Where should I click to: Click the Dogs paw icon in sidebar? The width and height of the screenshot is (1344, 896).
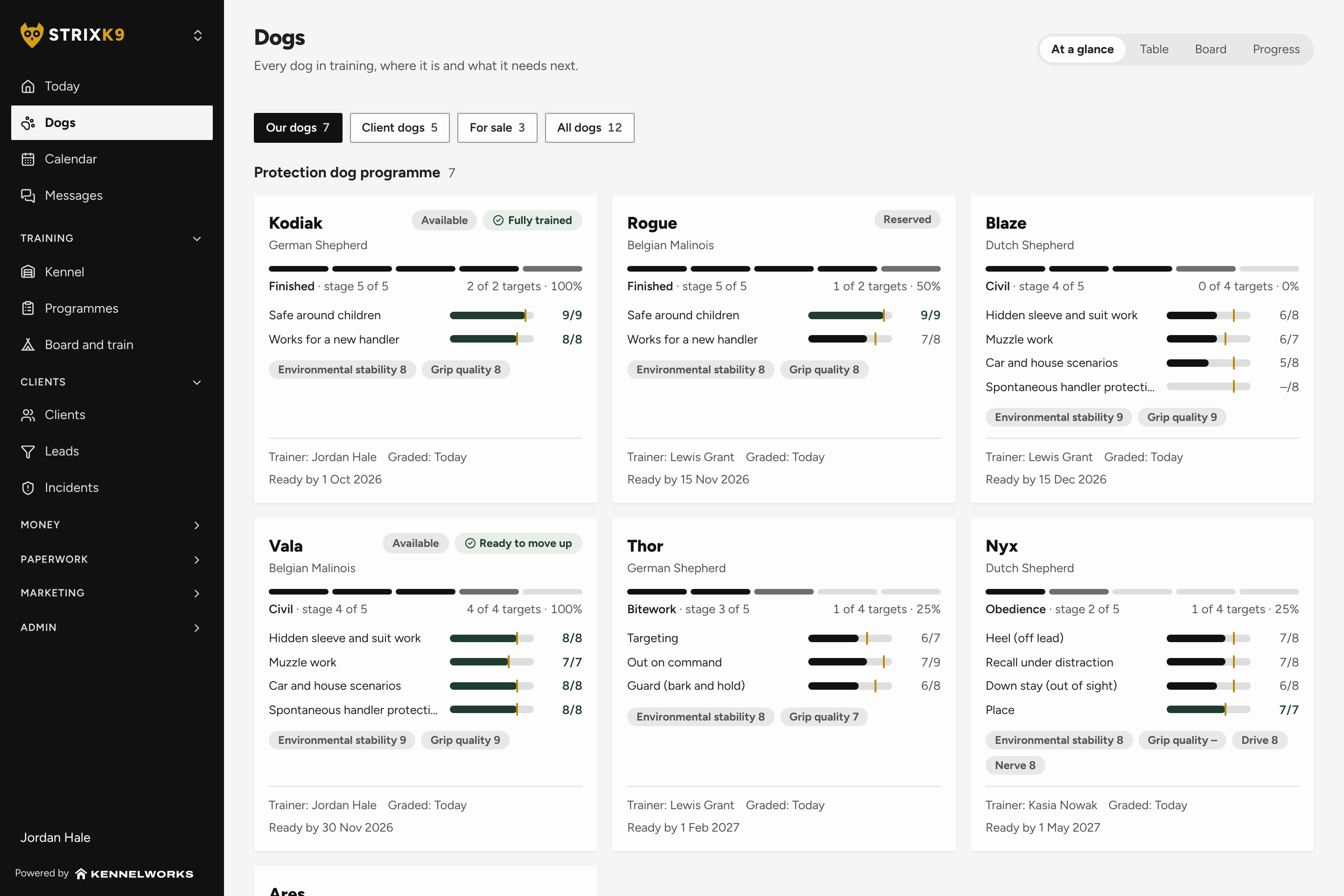click(x=28, y=123)
